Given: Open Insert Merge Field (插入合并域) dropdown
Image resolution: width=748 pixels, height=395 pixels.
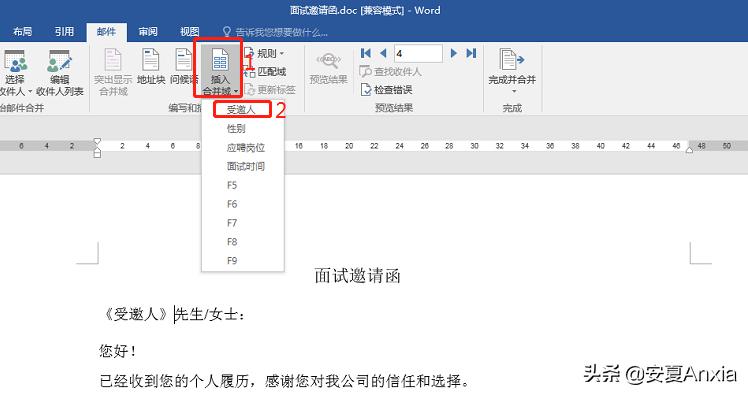Looking at the screenshot, I should click(220, 72).
